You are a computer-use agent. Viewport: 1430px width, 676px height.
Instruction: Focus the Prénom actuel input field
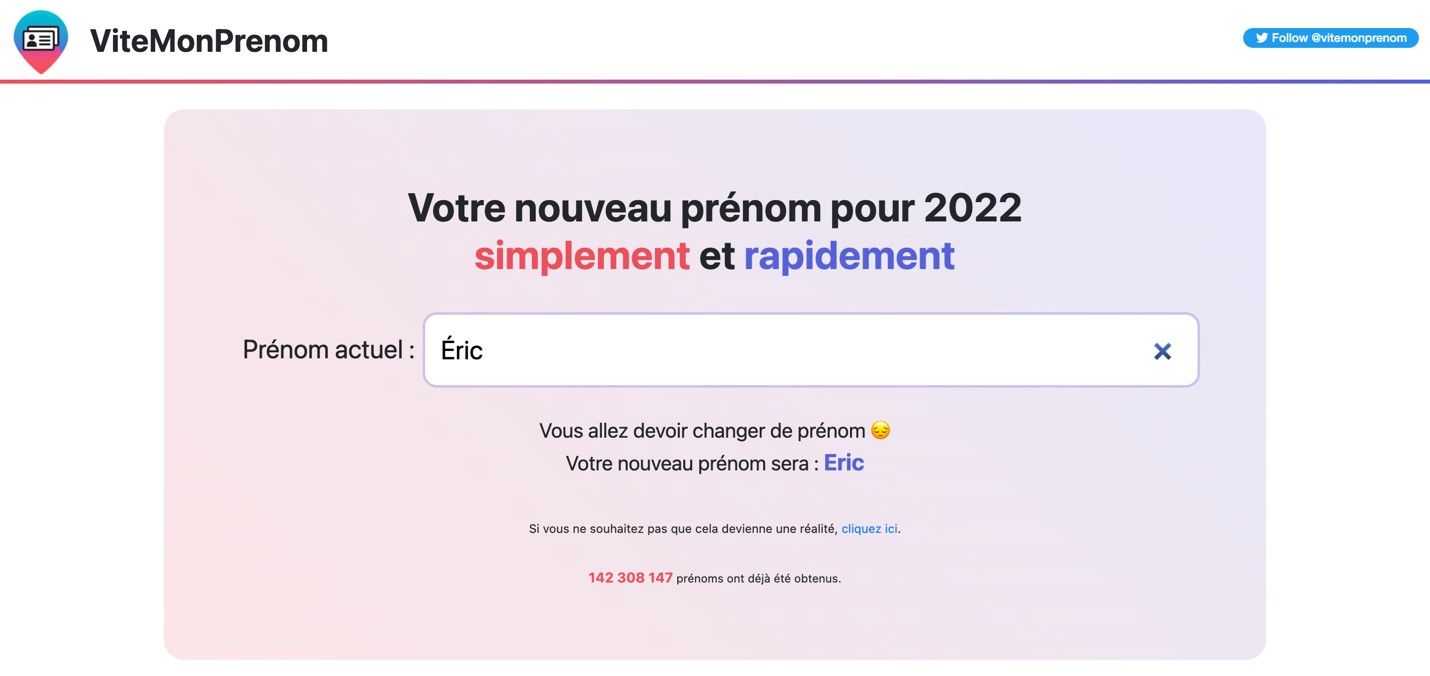(780, 350)
